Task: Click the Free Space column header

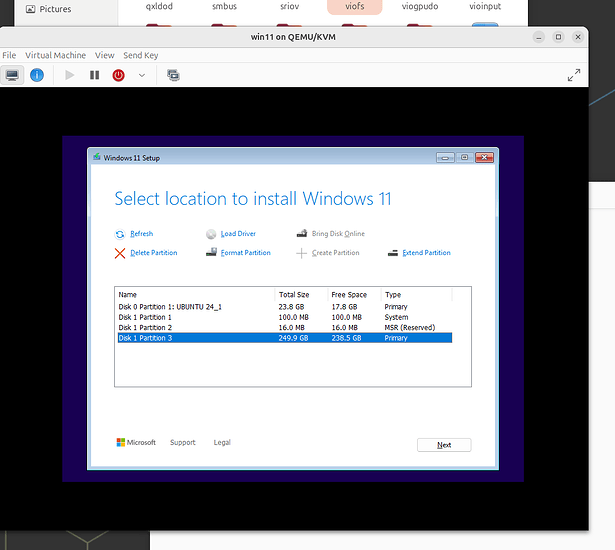Action: (354, 295)
